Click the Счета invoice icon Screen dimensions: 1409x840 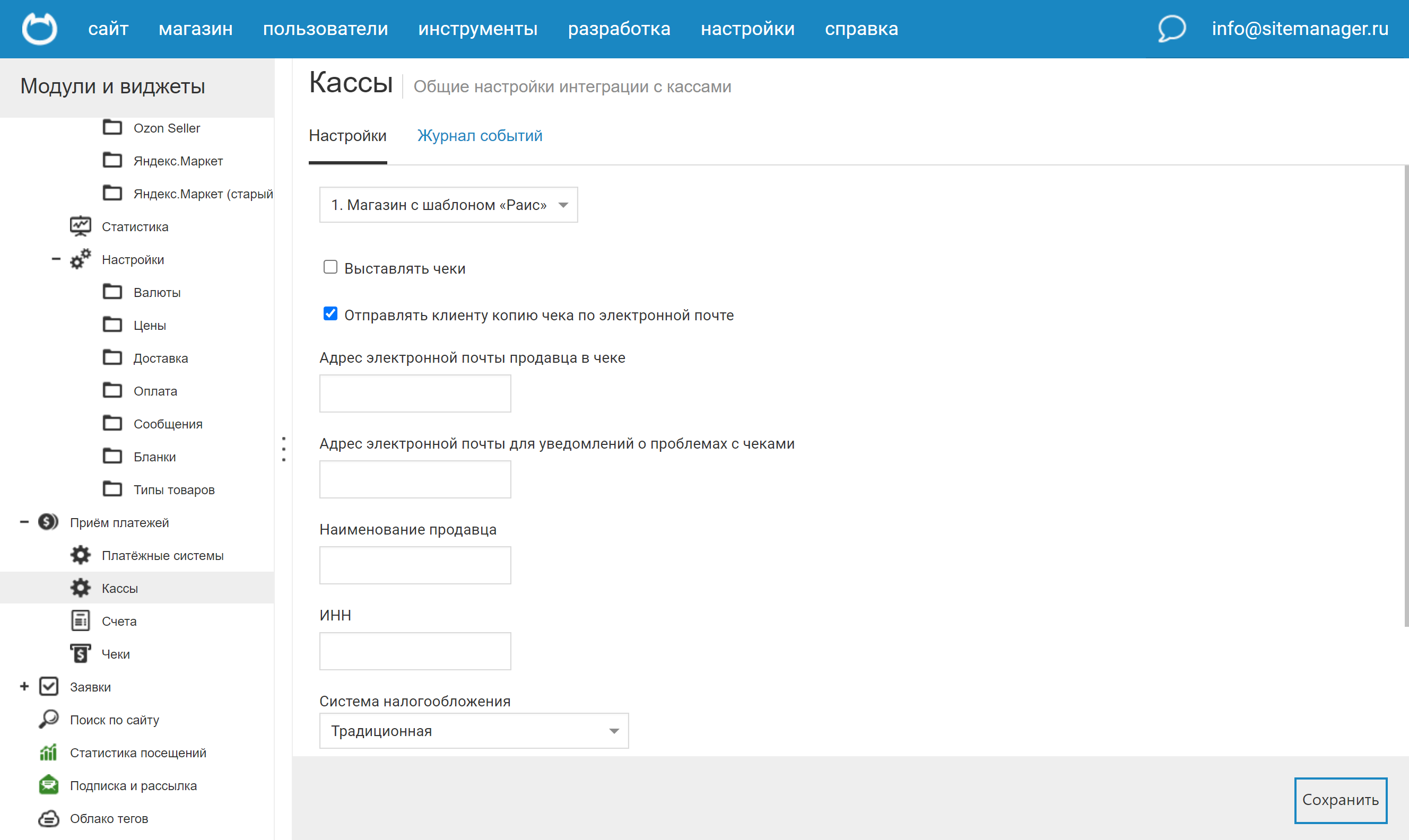[80, 620]
